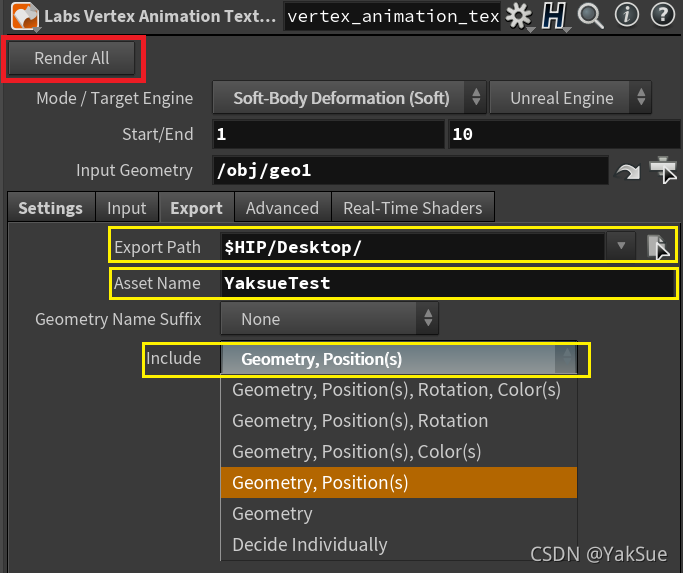
Task: Jump to the Input Geometry operator arrow icon
Action: click(x=627, y=171)
